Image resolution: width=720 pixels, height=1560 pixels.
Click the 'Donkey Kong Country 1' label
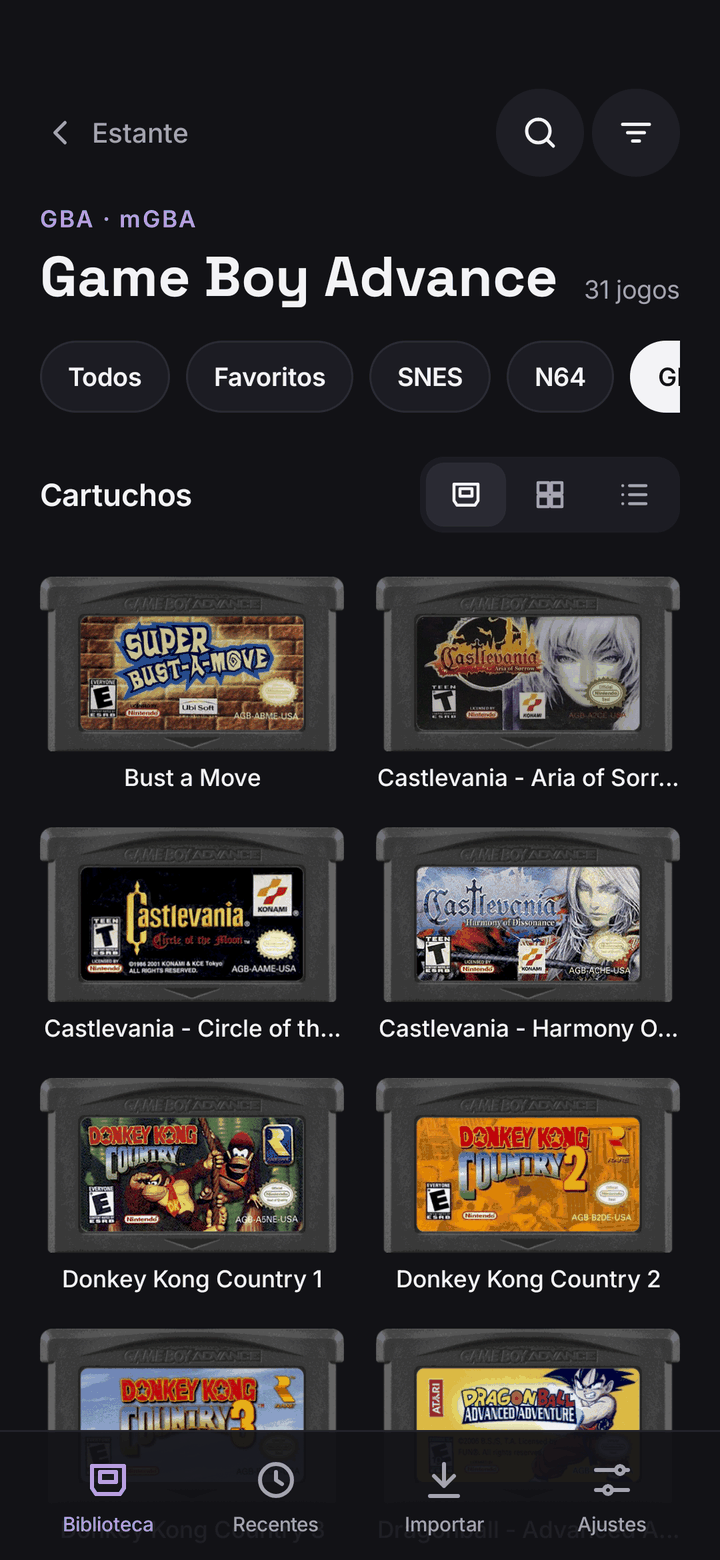[192, 1279]
